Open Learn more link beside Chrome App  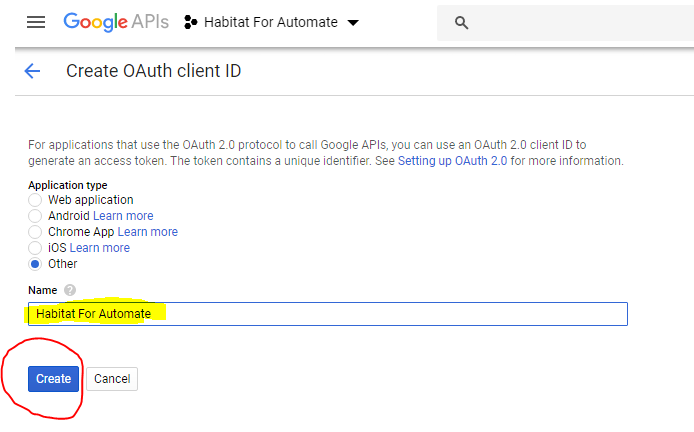147,231
